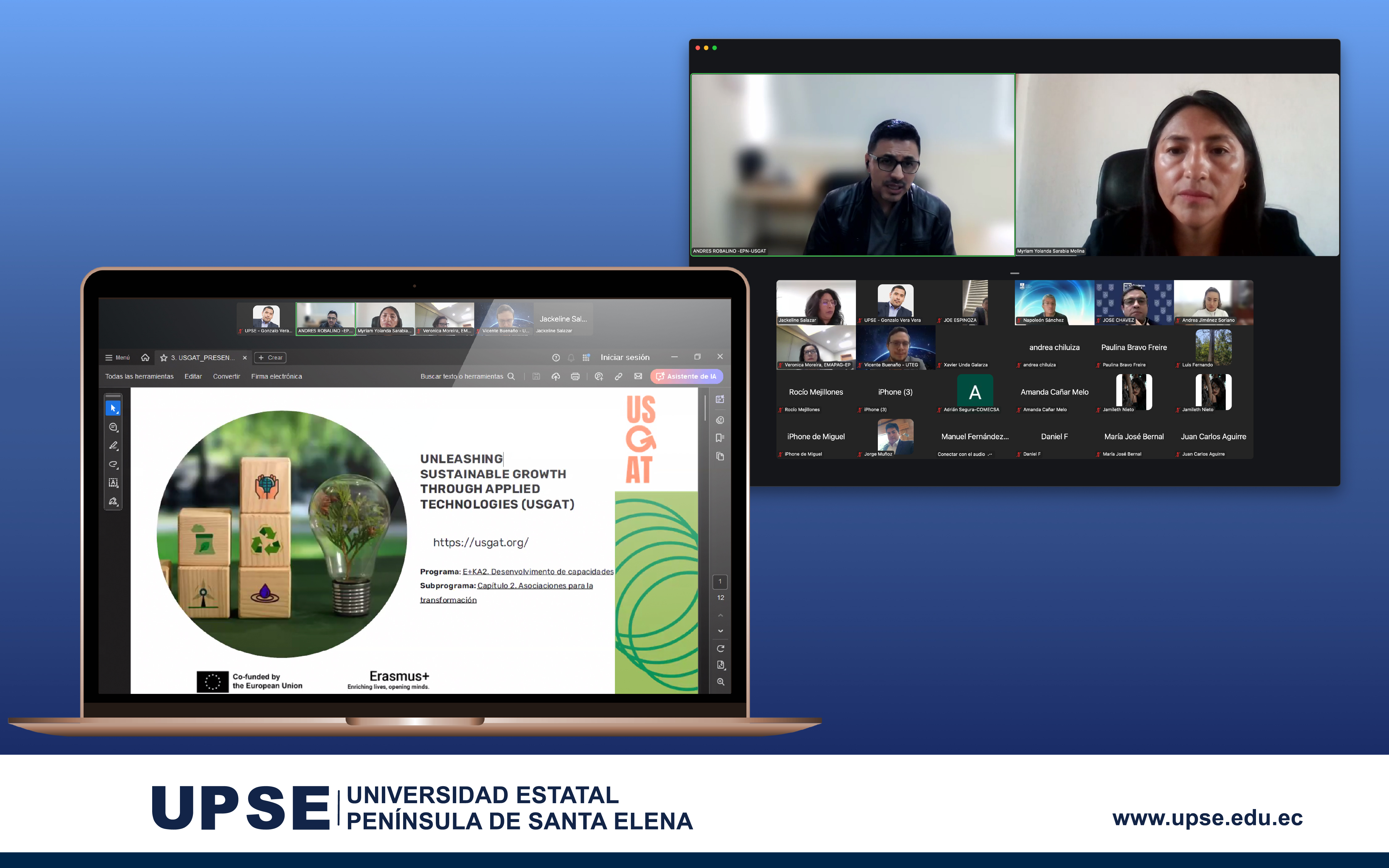This screenshot has height=868, width=1389.
Task: Click Conectar con el audio label in Zoom
Action: [961, 454]
